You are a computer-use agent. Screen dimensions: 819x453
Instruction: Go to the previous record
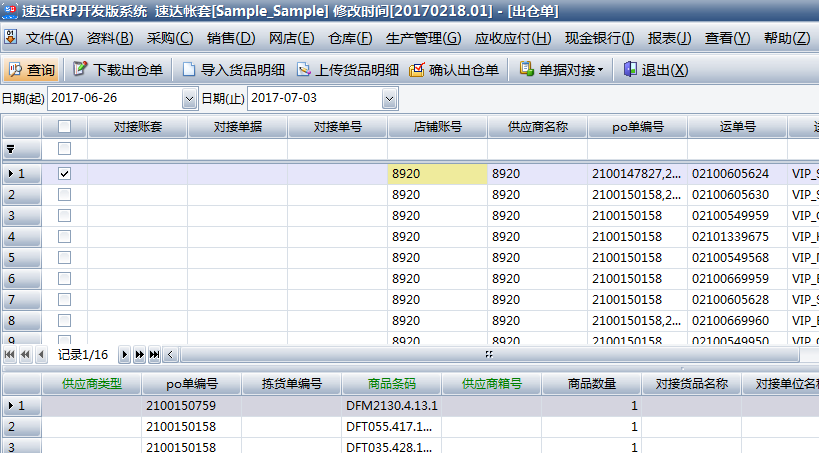pyautogui.click(x=42, y=355)
